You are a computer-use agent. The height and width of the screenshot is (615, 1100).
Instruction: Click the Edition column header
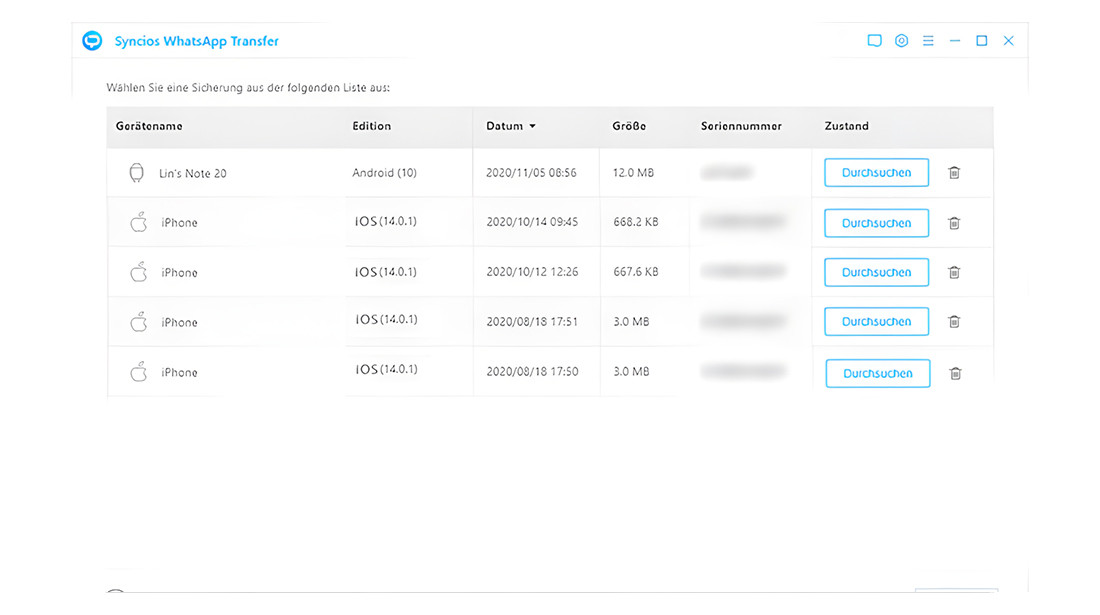click(x=372, y=126)
